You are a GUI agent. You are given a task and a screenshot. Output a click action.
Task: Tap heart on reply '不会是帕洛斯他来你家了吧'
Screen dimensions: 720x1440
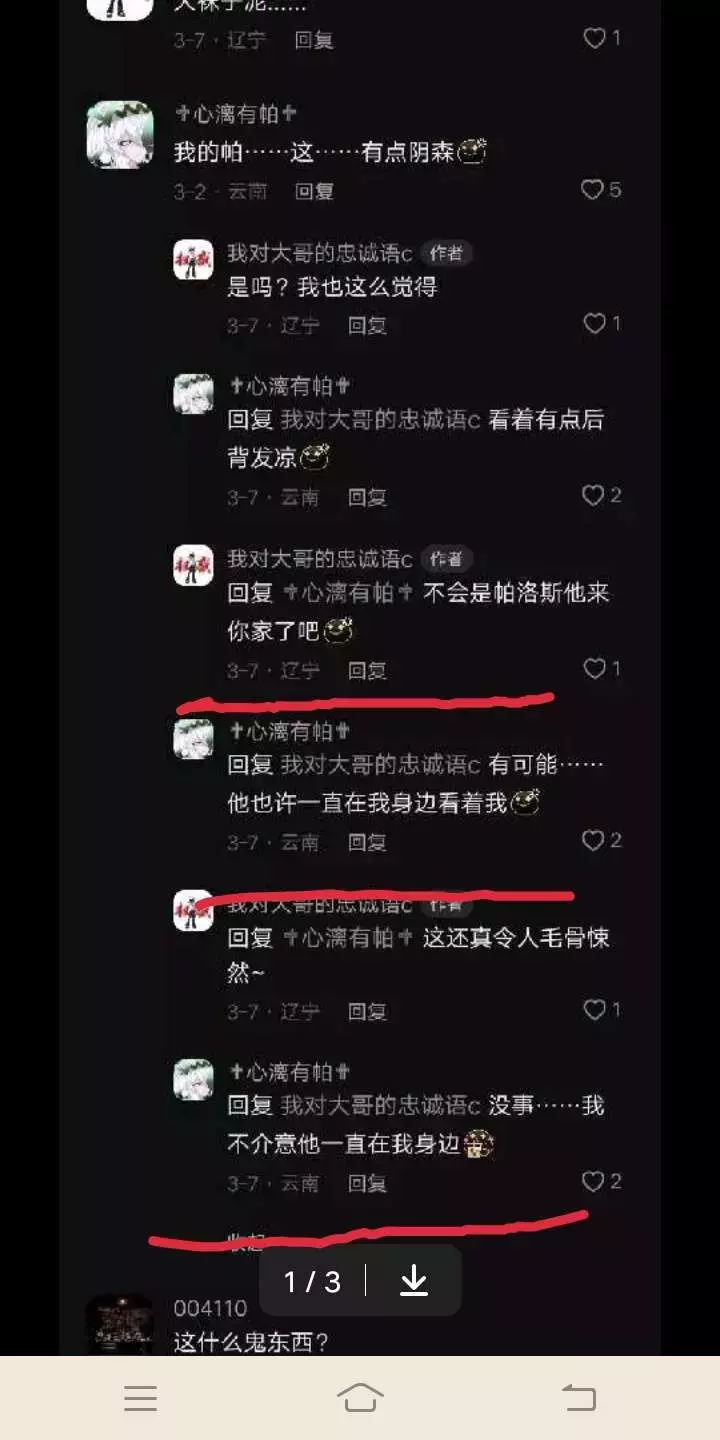click(595, 668)
